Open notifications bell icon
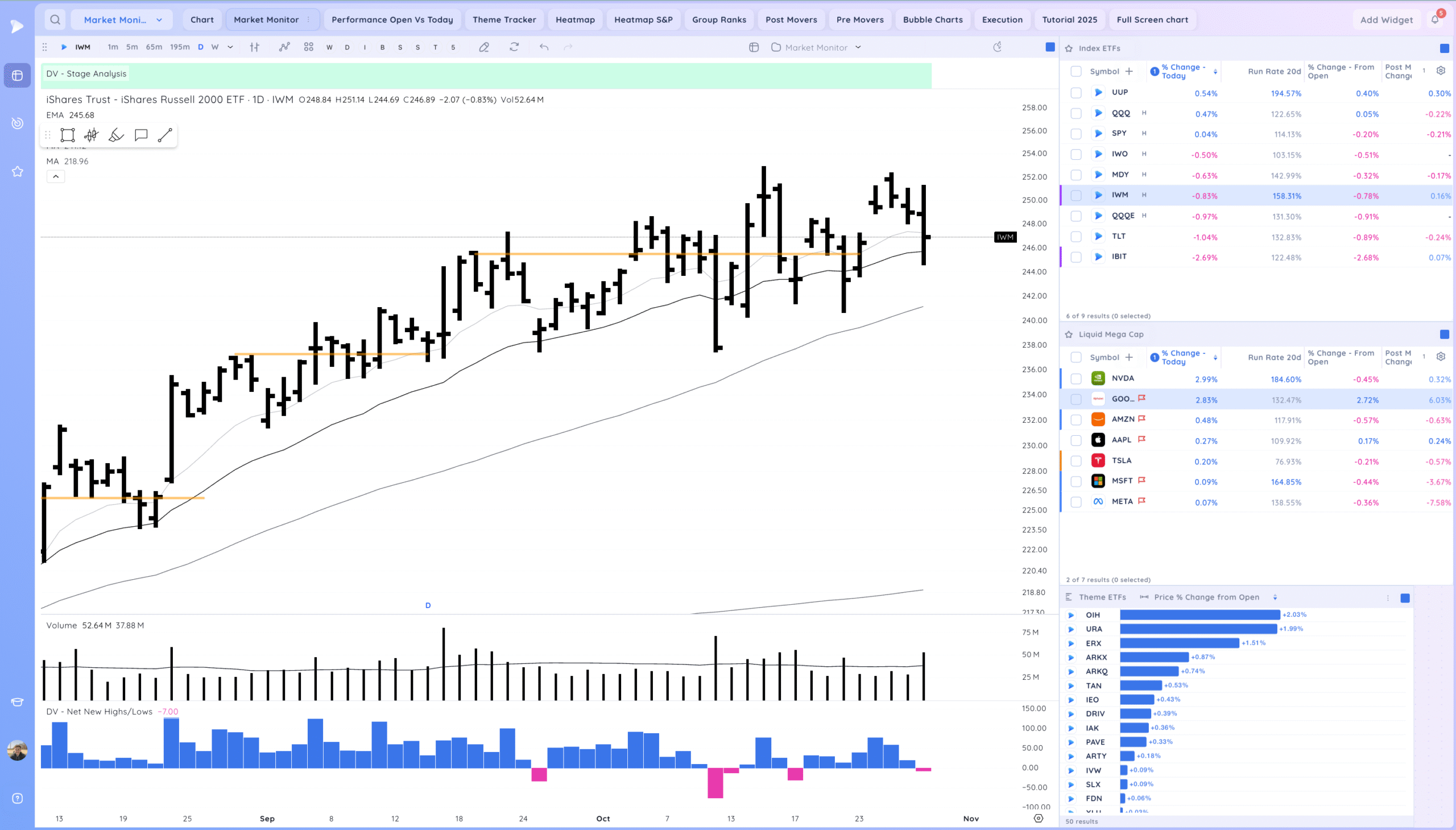Viewport: 1456px width, 830px height. click(1435, 20)
